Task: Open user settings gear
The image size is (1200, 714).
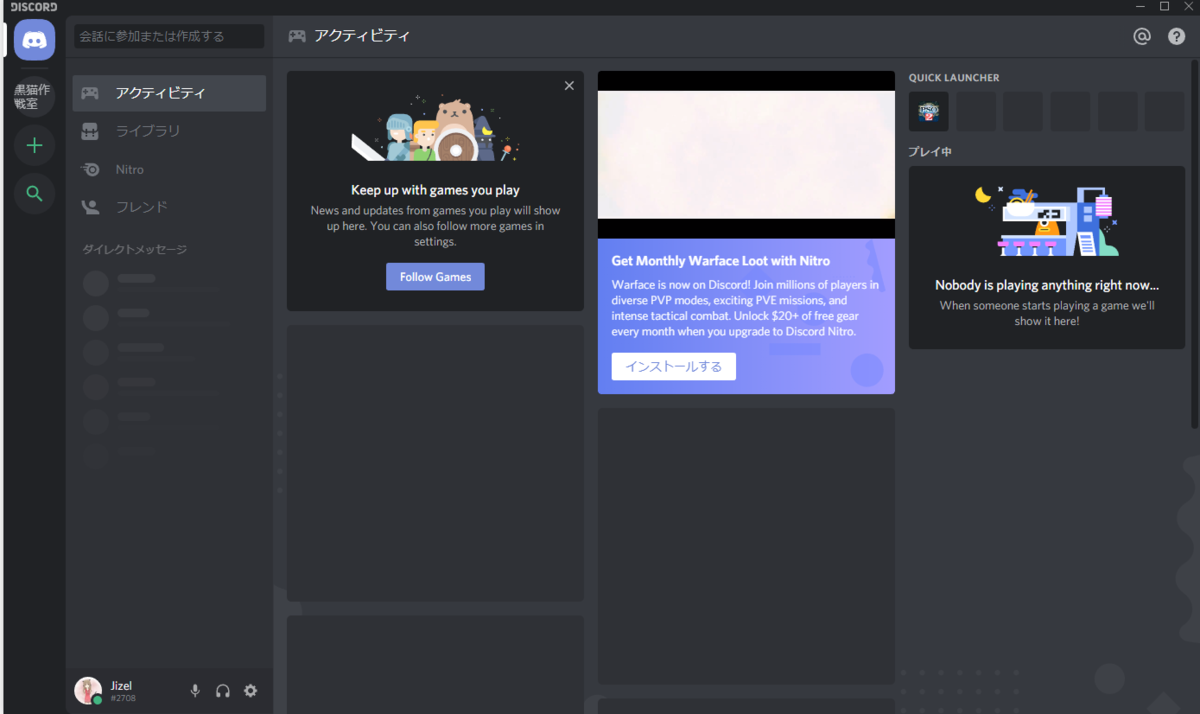Action: (x=251, y=691)
